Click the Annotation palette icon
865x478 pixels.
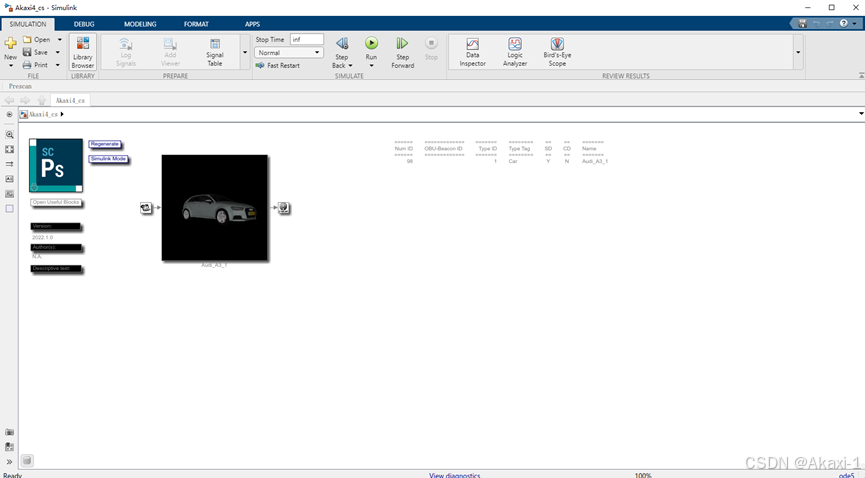pyautogui.click(x=9, y=179)
